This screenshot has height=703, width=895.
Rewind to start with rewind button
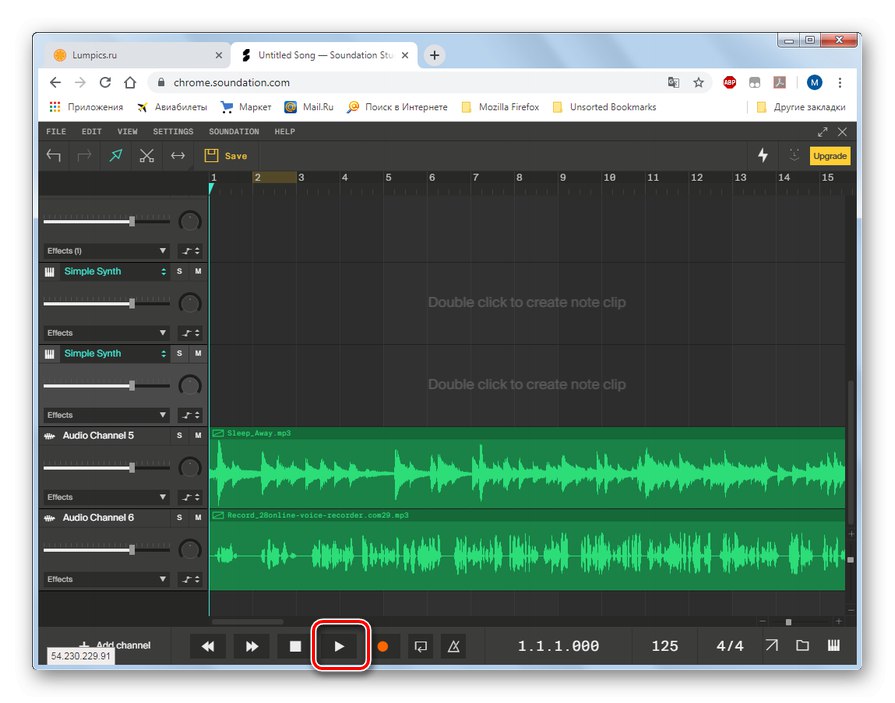click(208, 647)
